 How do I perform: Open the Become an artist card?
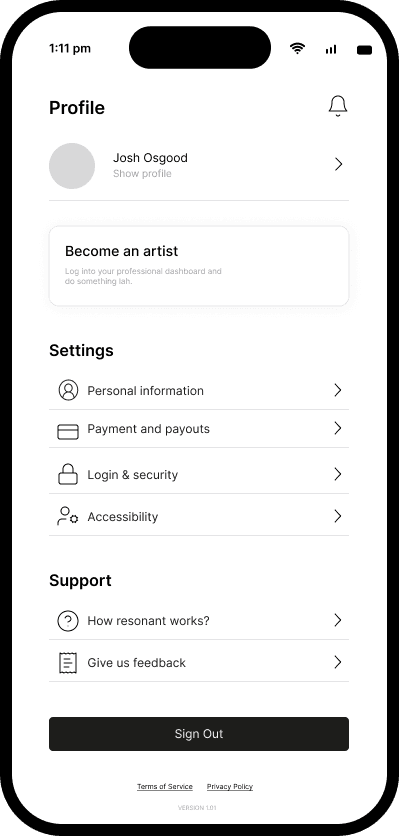pos(199,266)
